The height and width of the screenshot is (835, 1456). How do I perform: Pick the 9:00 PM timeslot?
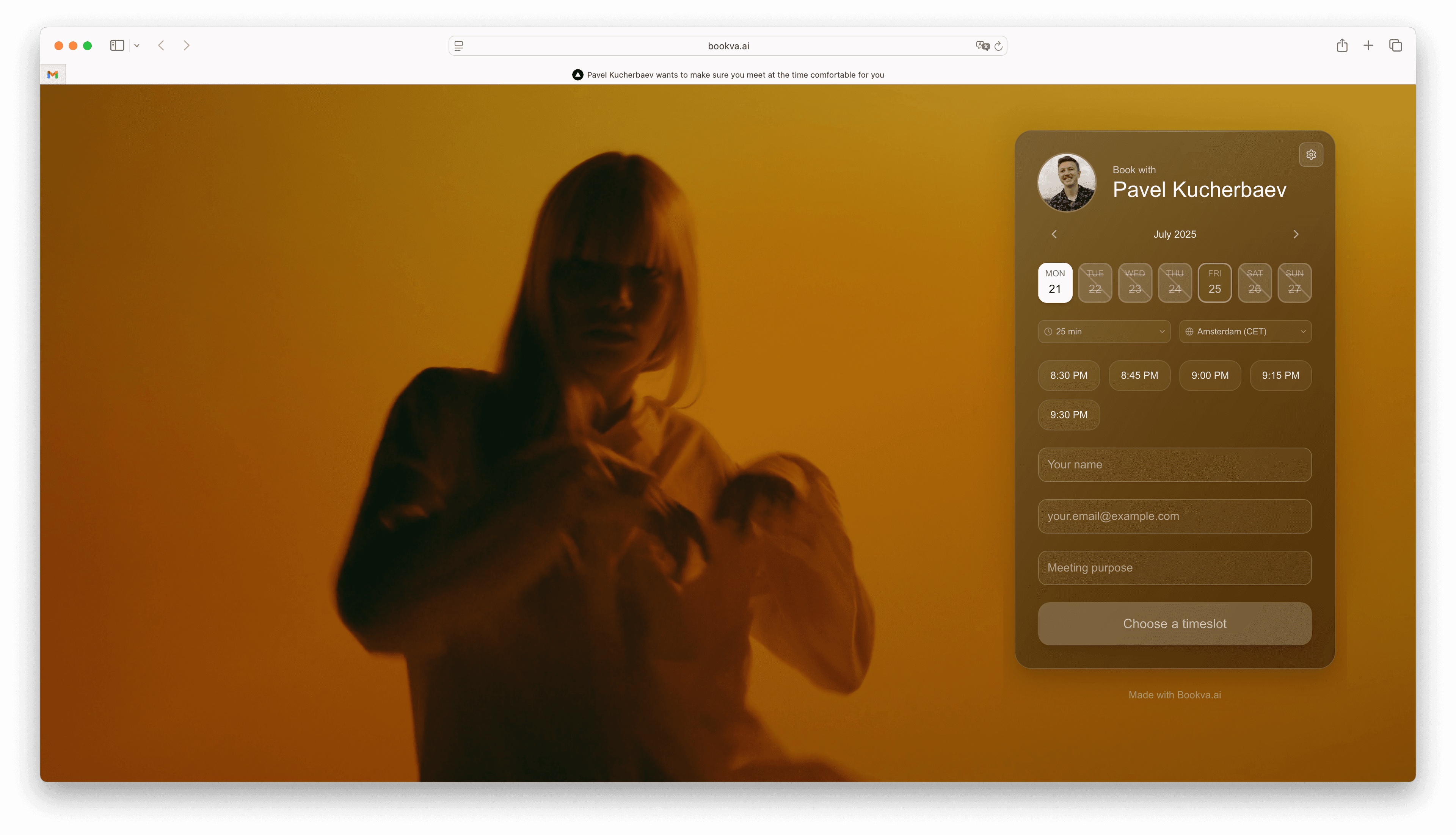point(1210,375)
